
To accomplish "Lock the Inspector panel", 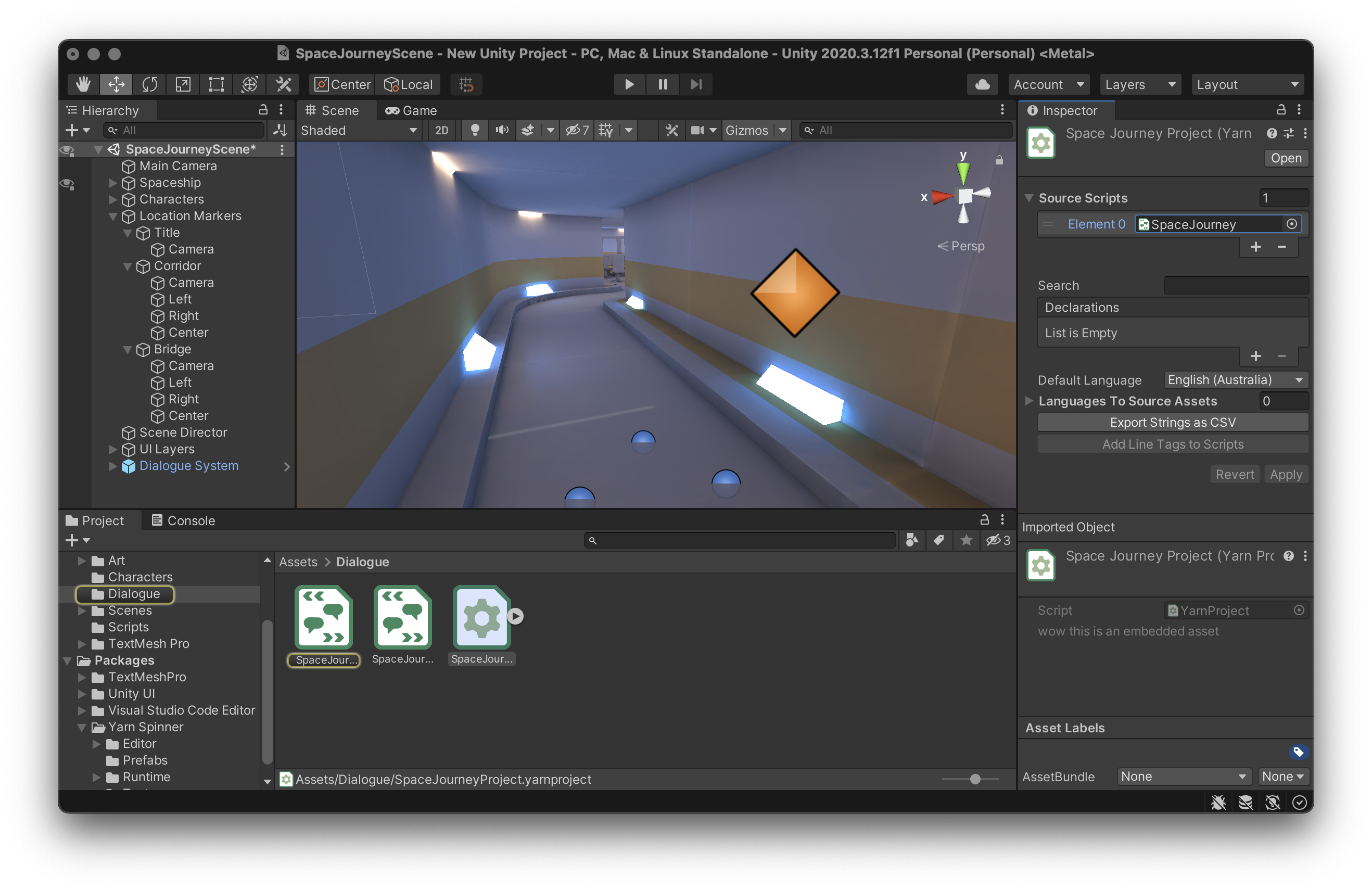I will [x=1281, y=109].
